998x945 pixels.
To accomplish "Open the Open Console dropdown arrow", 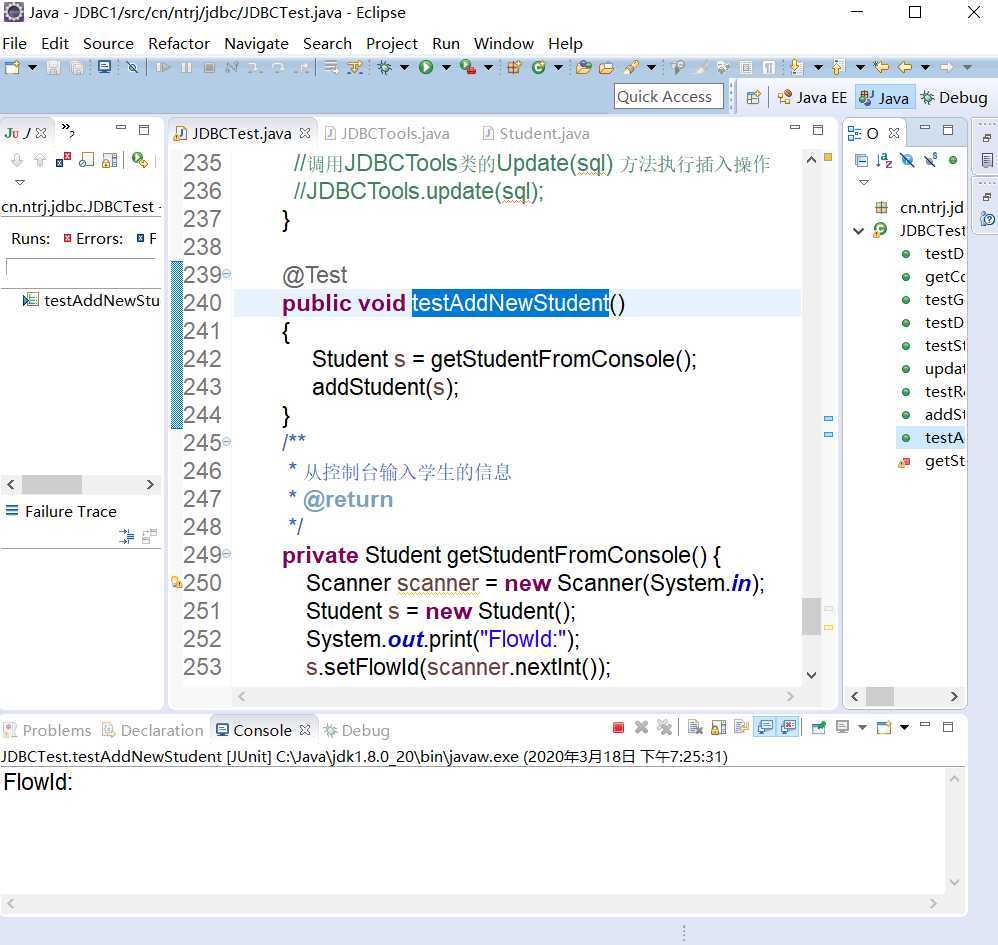I will [x=904, y=727].
